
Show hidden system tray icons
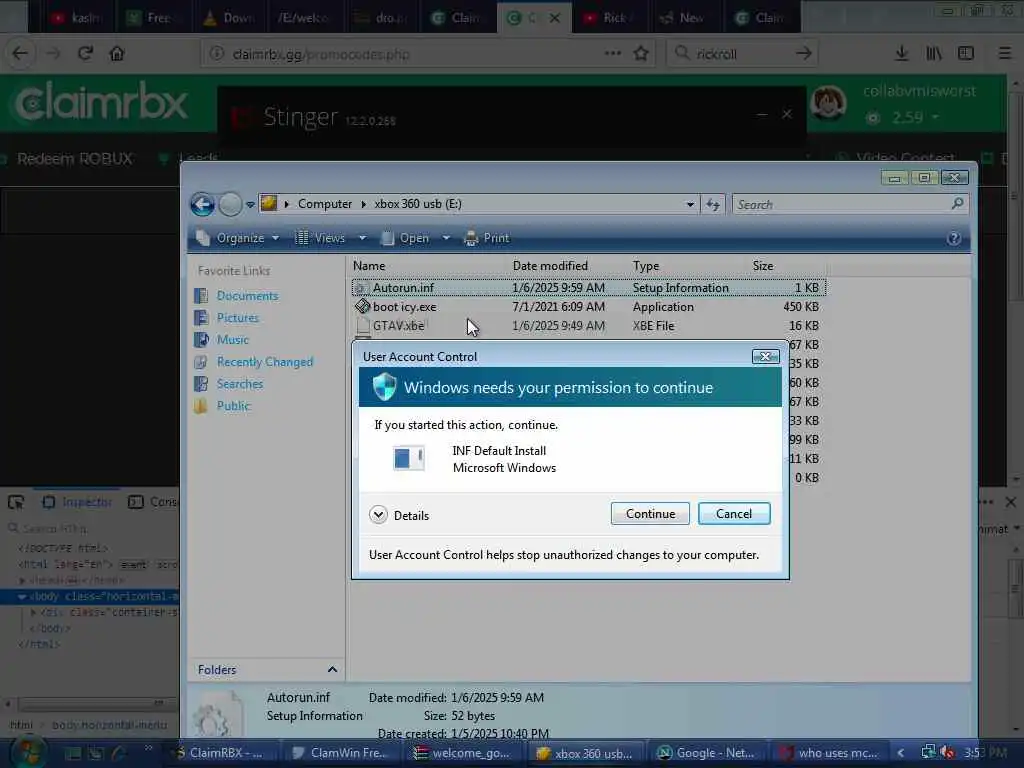[x=901, y=753]
